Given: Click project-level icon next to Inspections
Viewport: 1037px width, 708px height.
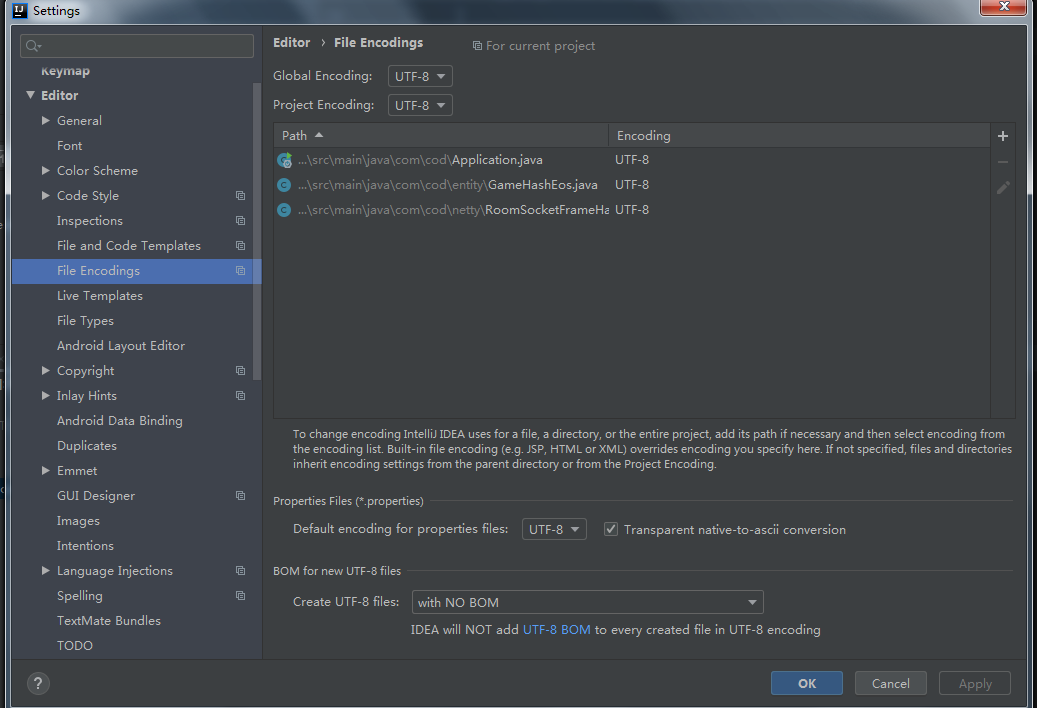Looking at the screenshot, I should 241,221.
